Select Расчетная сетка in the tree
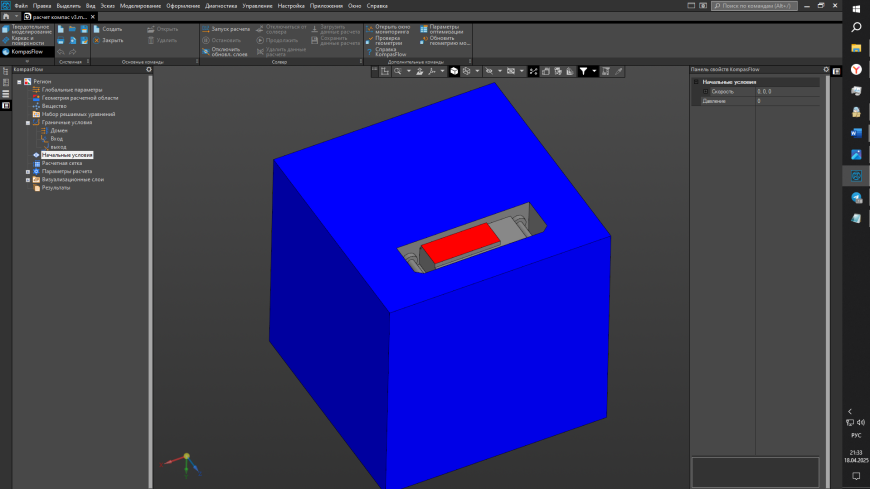 tap(62, 163)
